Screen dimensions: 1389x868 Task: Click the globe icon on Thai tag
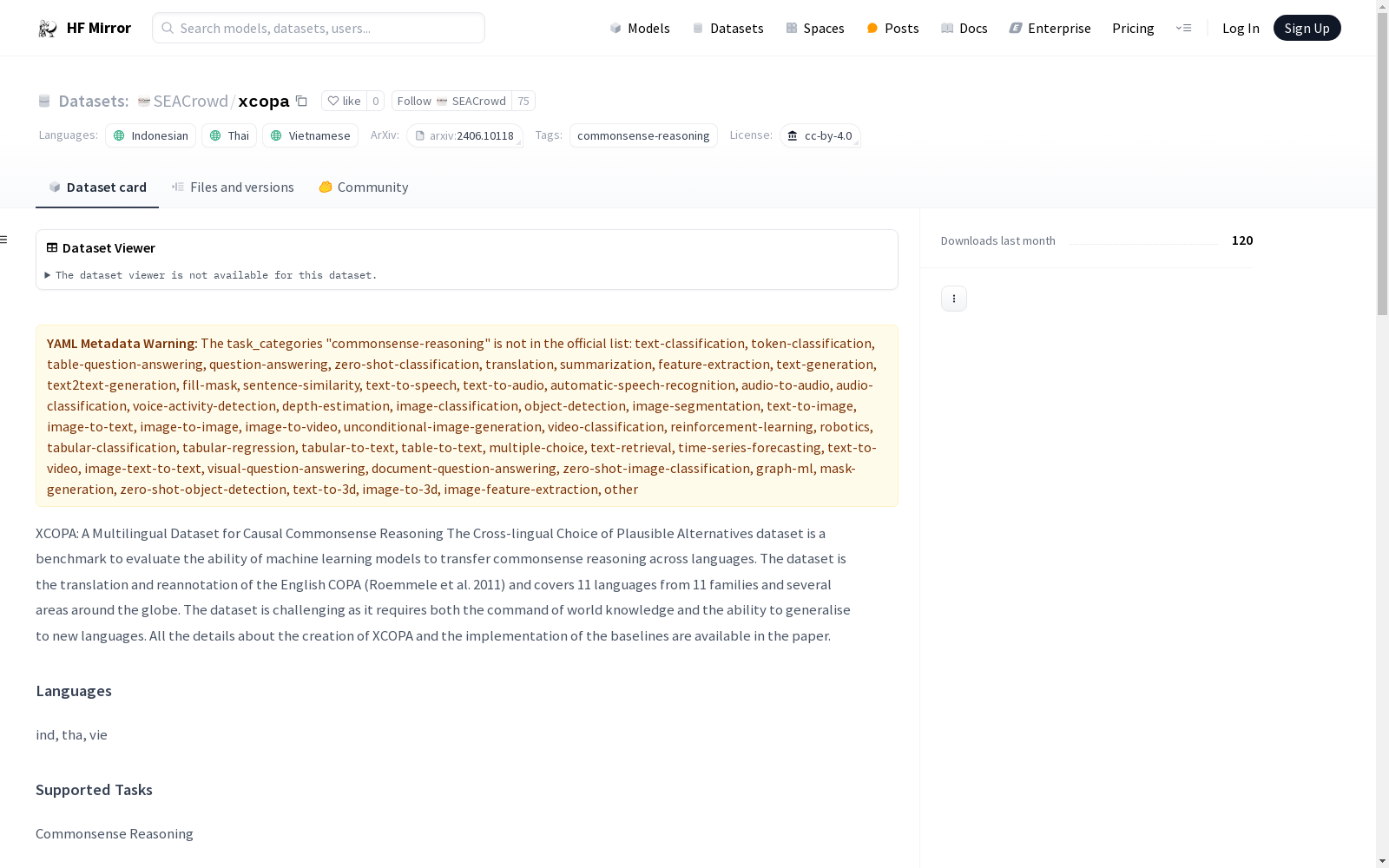(x=215, y=135)
